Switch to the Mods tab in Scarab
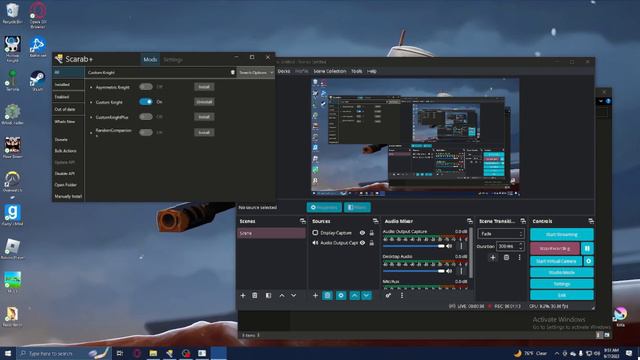The height and width of the screenshot is (360, 640). click(x=150, y=60)
